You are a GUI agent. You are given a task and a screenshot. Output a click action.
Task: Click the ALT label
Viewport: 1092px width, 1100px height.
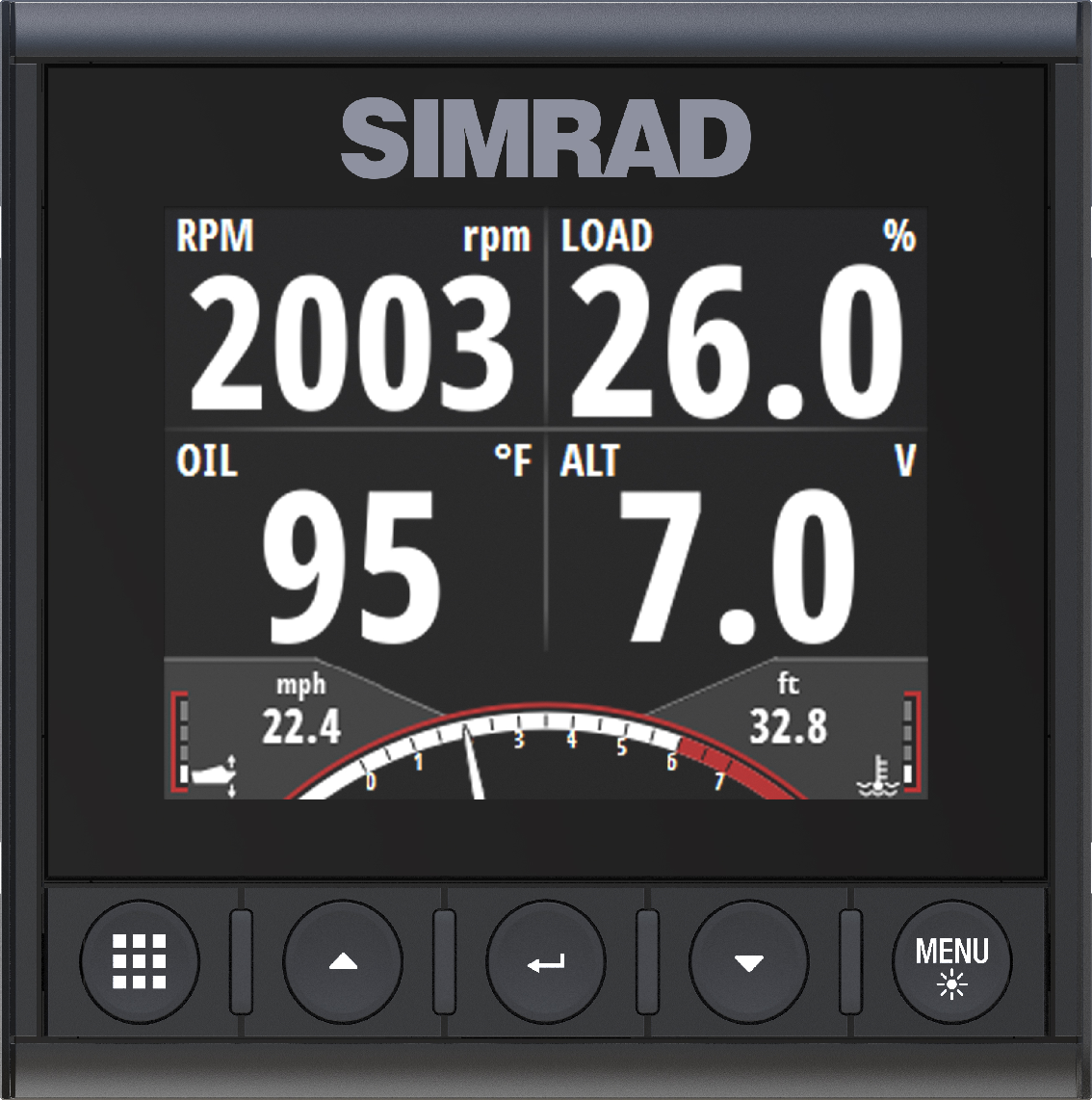(589, 461)
